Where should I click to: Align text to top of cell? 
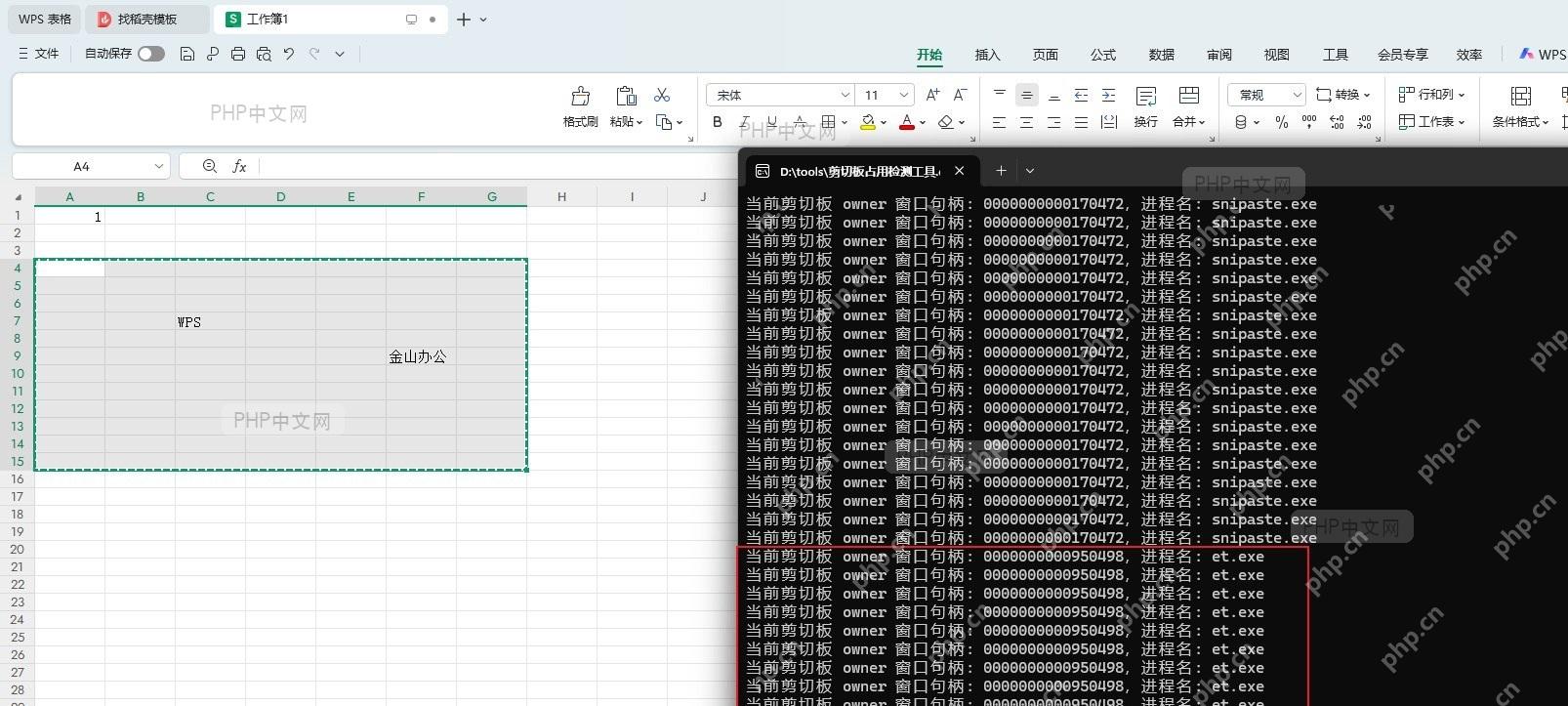coord(999,95)
